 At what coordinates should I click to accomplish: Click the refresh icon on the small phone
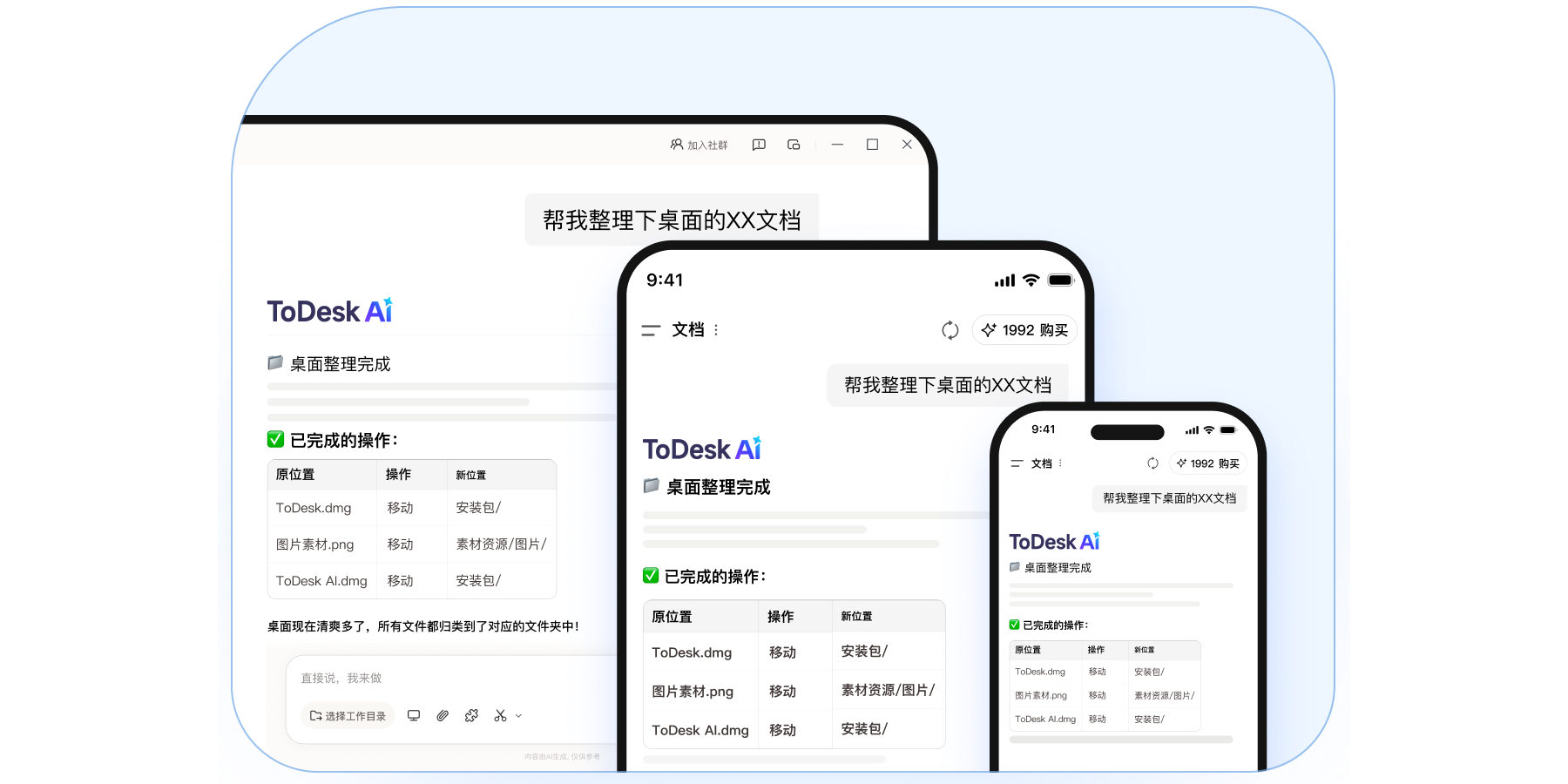click(1152, 463)
